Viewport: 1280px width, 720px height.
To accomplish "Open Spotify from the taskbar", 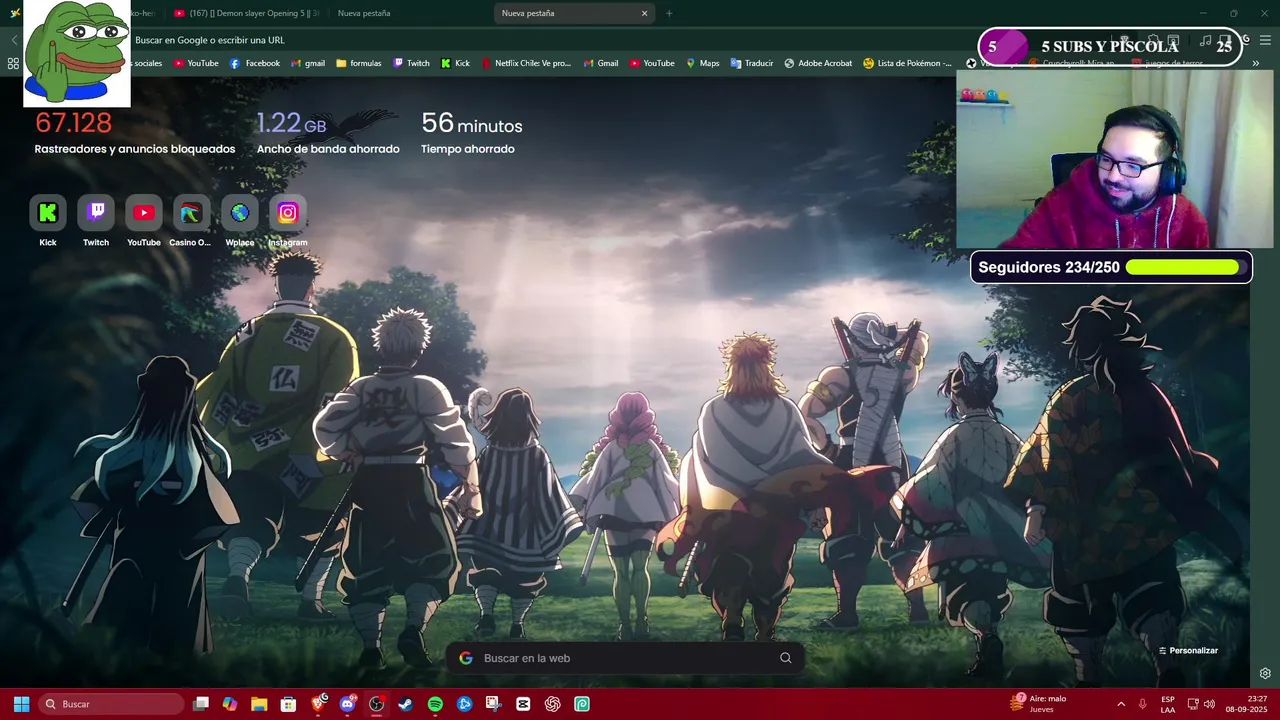I will (435, 704).
